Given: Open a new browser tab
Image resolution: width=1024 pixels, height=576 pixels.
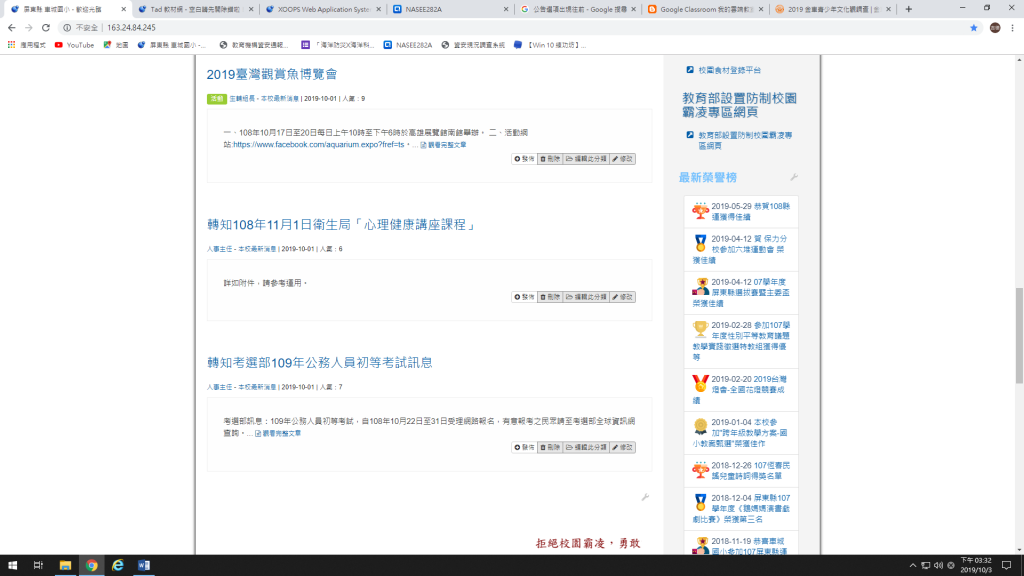Looking at the screenshot, I should point(908,9).
